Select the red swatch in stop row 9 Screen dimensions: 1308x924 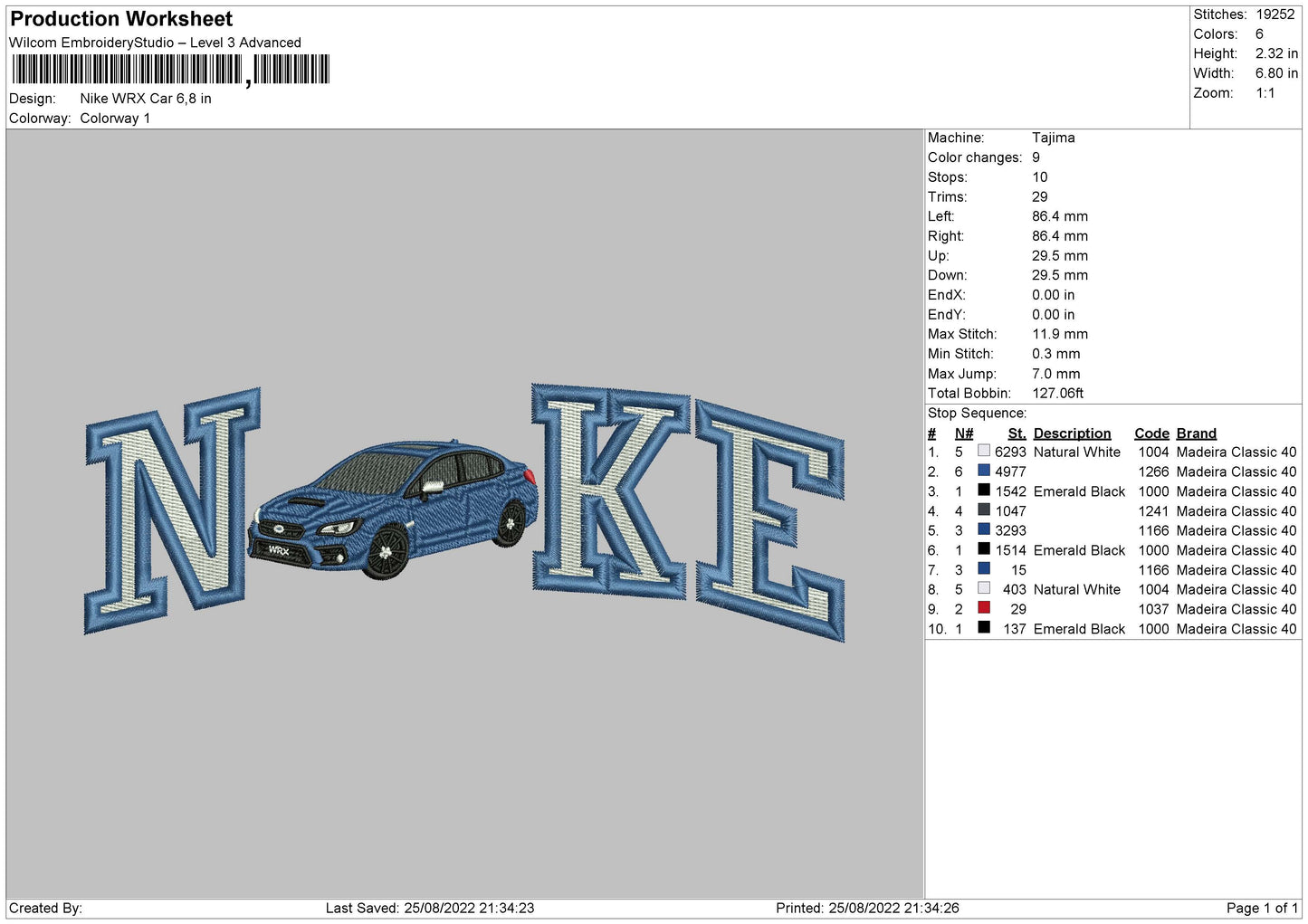984,608
